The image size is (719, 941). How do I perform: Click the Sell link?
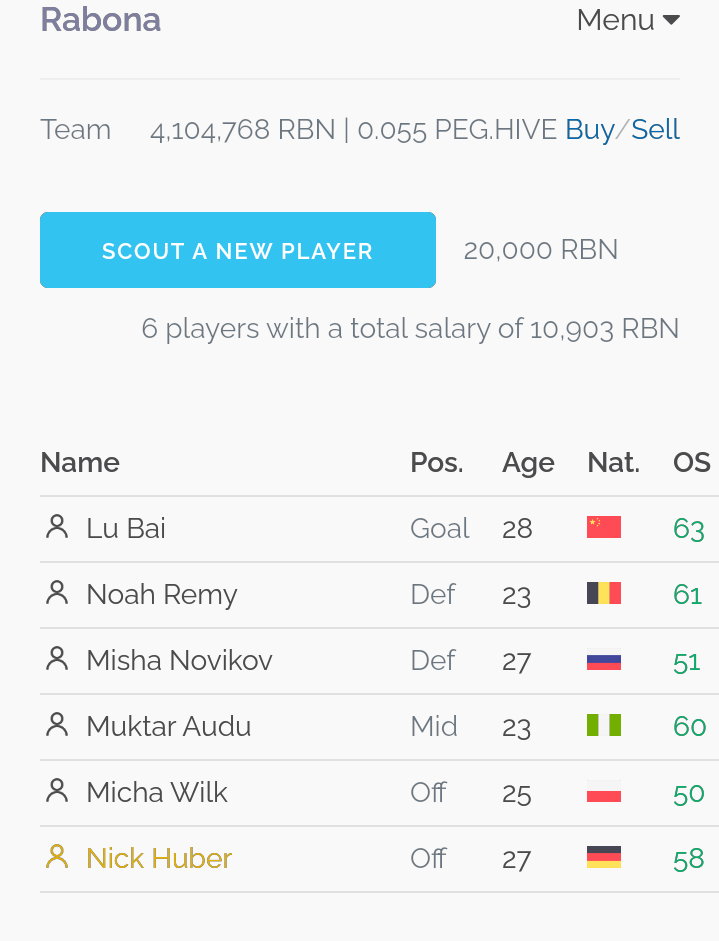[655, 130]
